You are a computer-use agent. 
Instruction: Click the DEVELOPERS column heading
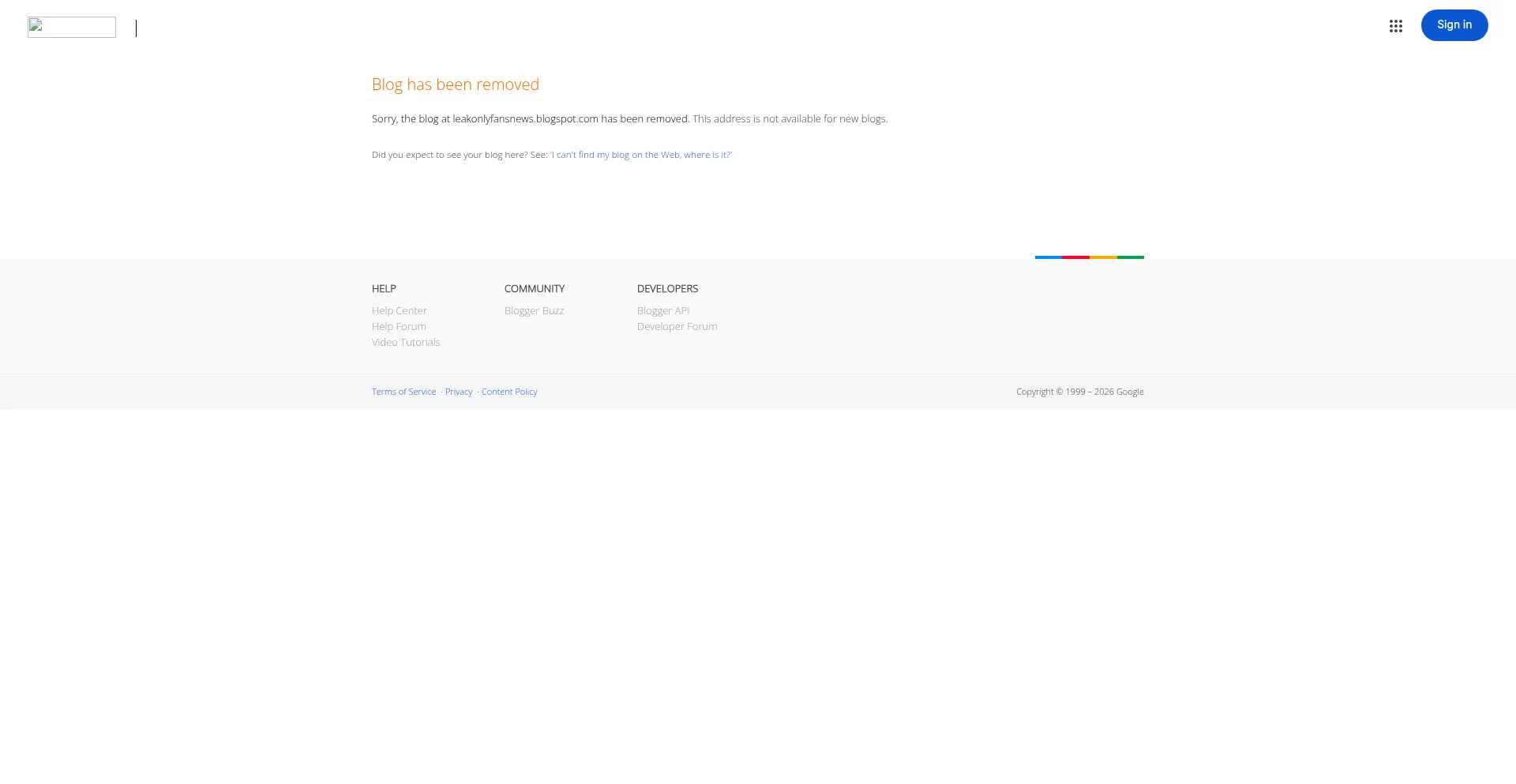pos(668,289)
